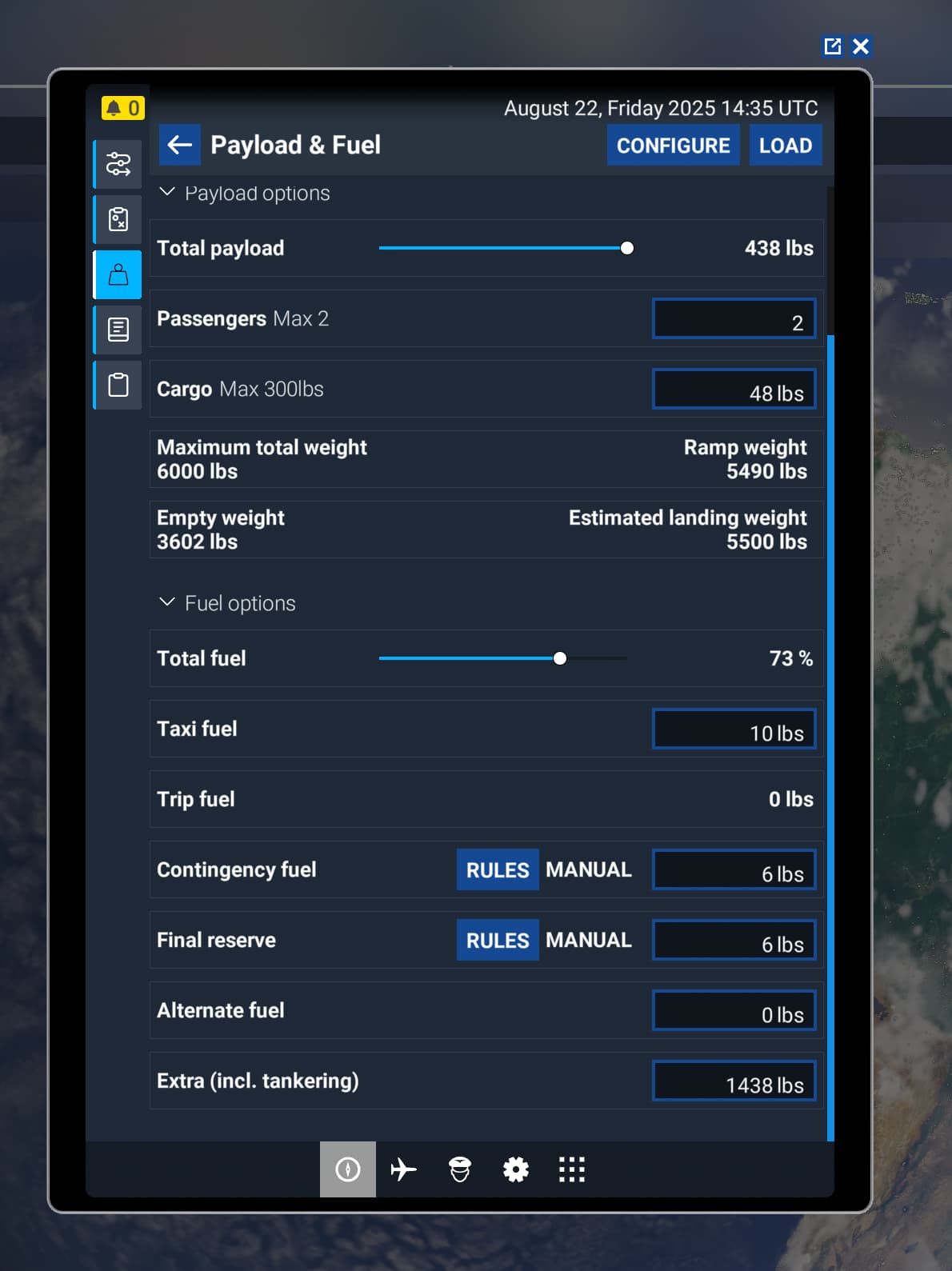The height and width of the screenshot is (1271, 952).
Task: Open the notifications bell indicator
Action: (x=122, y=108)
